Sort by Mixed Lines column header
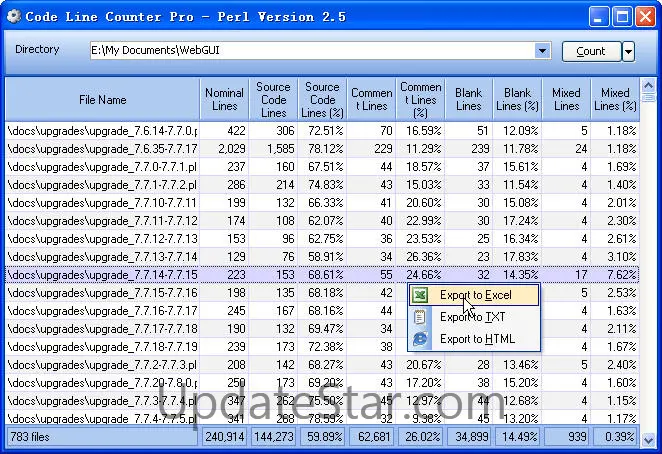The height and width of the screenshot is (454, 662). 566,100
